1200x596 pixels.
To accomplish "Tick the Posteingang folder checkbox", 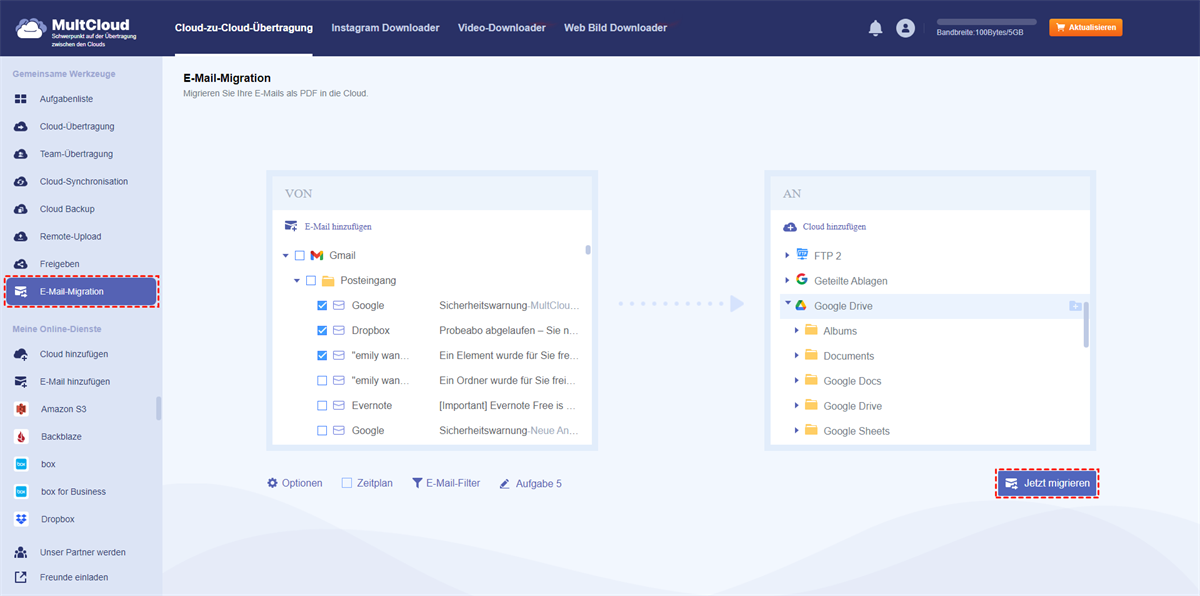I will (x=311, y=281).
